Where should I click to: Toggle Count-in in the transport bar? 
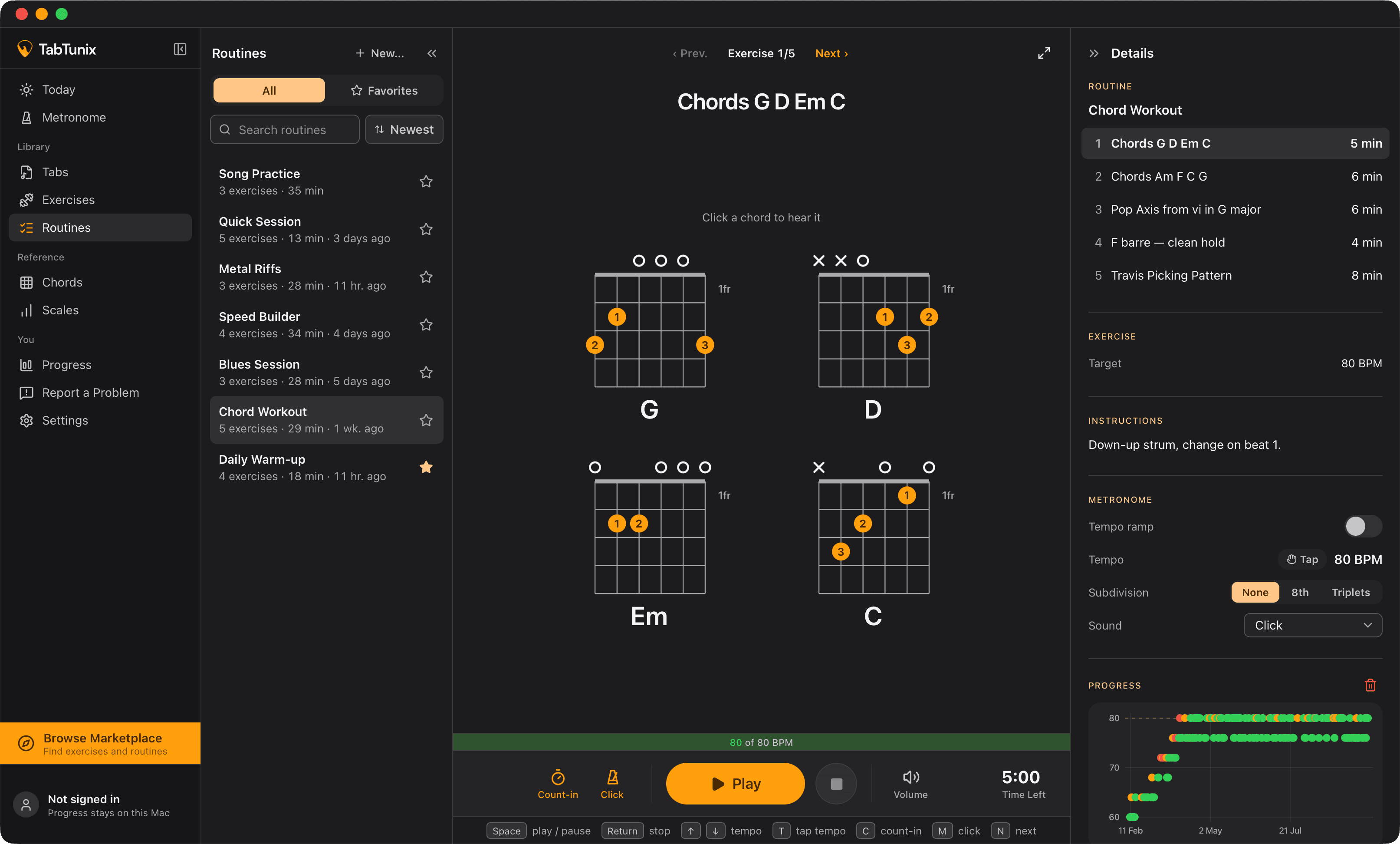click(557, 784)
